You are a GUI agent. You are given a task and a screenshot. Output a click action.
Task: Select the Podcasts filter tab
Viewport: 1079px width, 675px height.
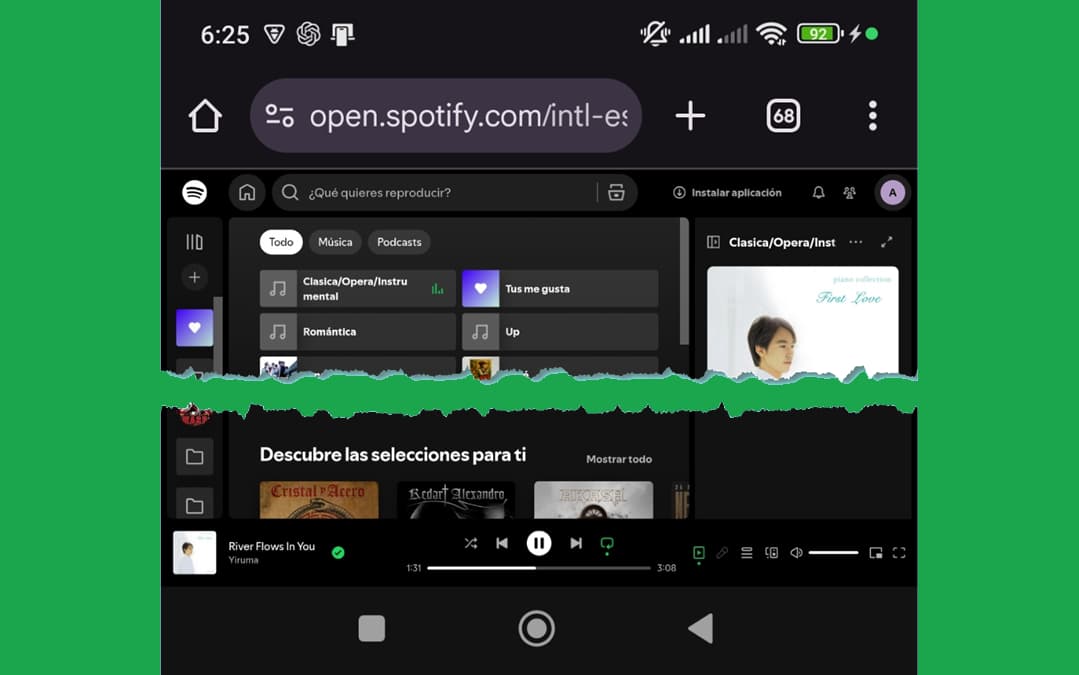(x=399, y=242)
